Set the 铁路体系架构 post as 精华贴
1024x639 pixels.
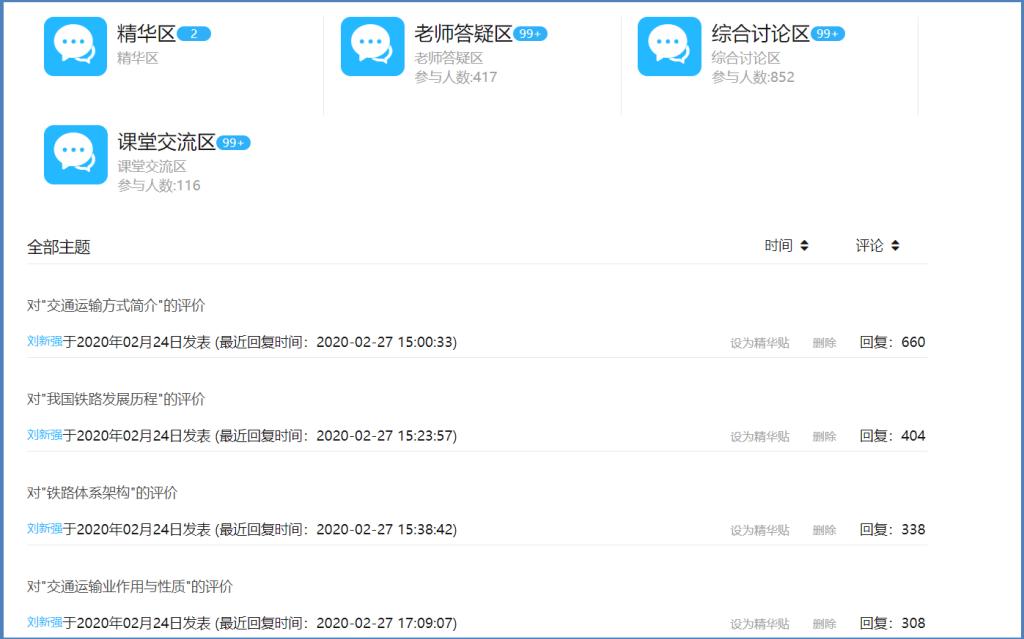[759, 530]
